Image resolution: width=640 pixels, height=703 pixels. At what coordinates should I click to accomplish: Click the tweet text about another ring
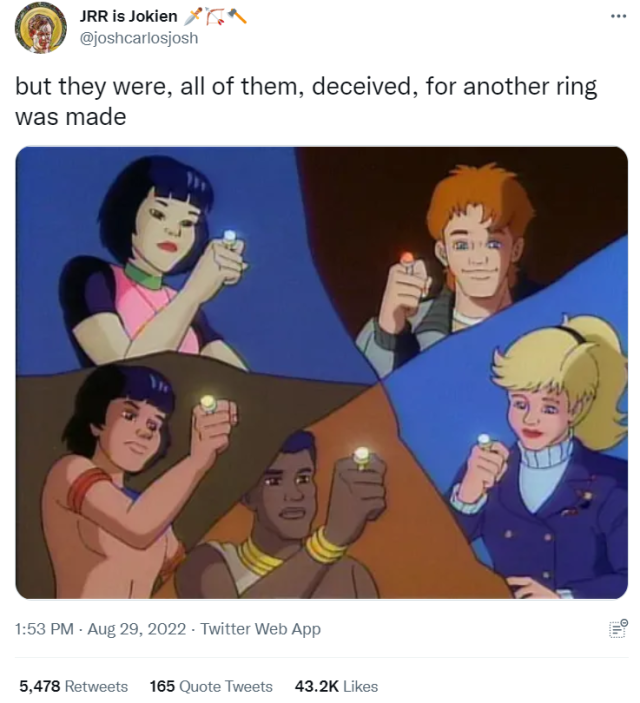[306, 101]
